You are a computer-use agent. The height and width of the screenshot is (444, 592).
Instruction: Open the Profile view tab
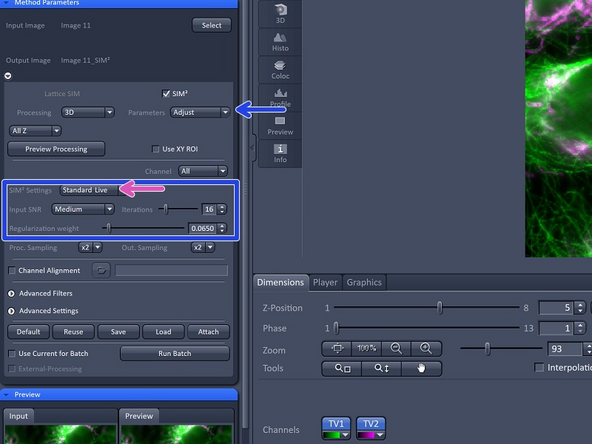point(280,97)
